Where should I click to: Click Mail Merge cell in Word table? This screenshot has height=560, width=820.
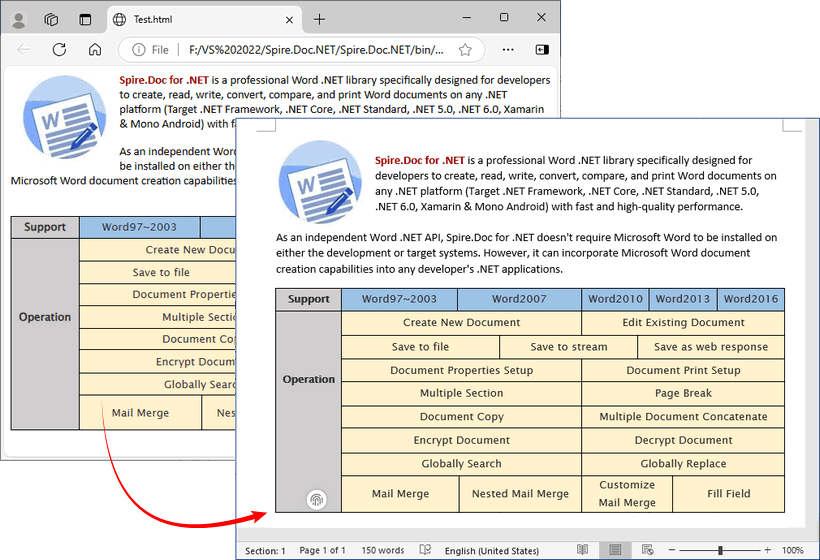400,494
